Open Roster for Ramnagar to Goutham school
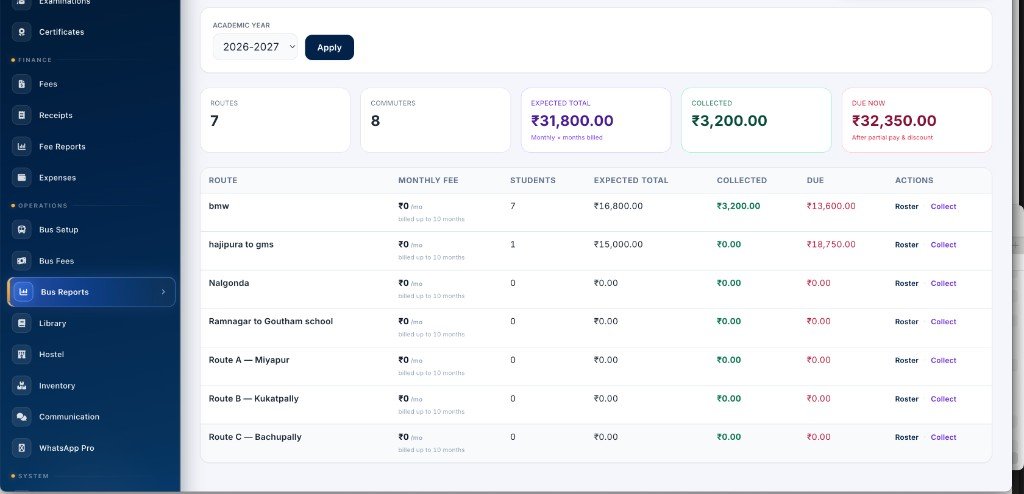 (x=906, y=321)
